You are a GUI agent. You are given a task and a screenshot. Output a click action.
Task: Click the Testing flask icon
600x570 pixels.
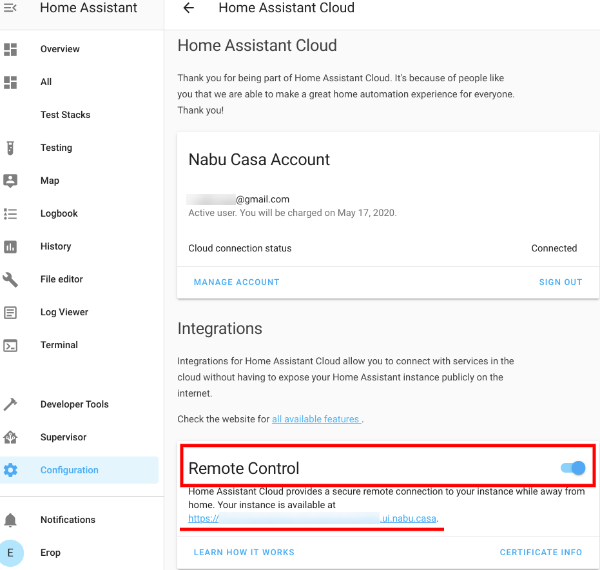(x=11, y=148)
